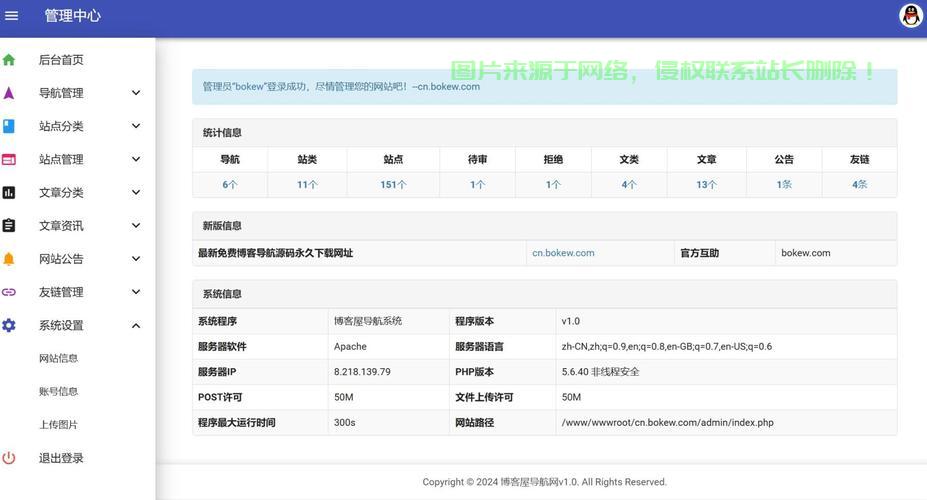Click the system settings gear icon
The image size is (927, 500).
pyautogui.click(x=9, y=325)
